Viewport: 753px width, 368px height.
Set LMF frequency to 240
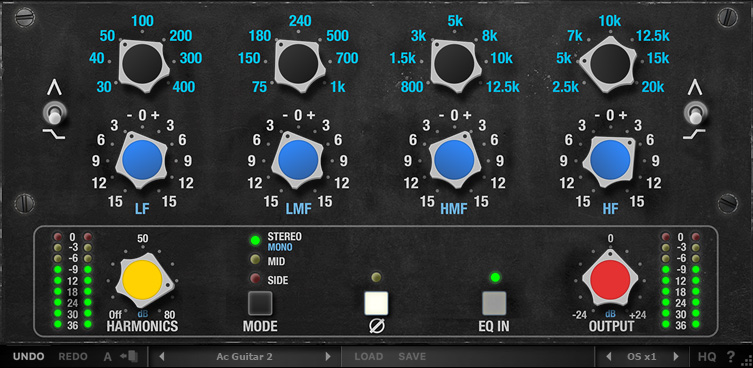click(300, 21)
